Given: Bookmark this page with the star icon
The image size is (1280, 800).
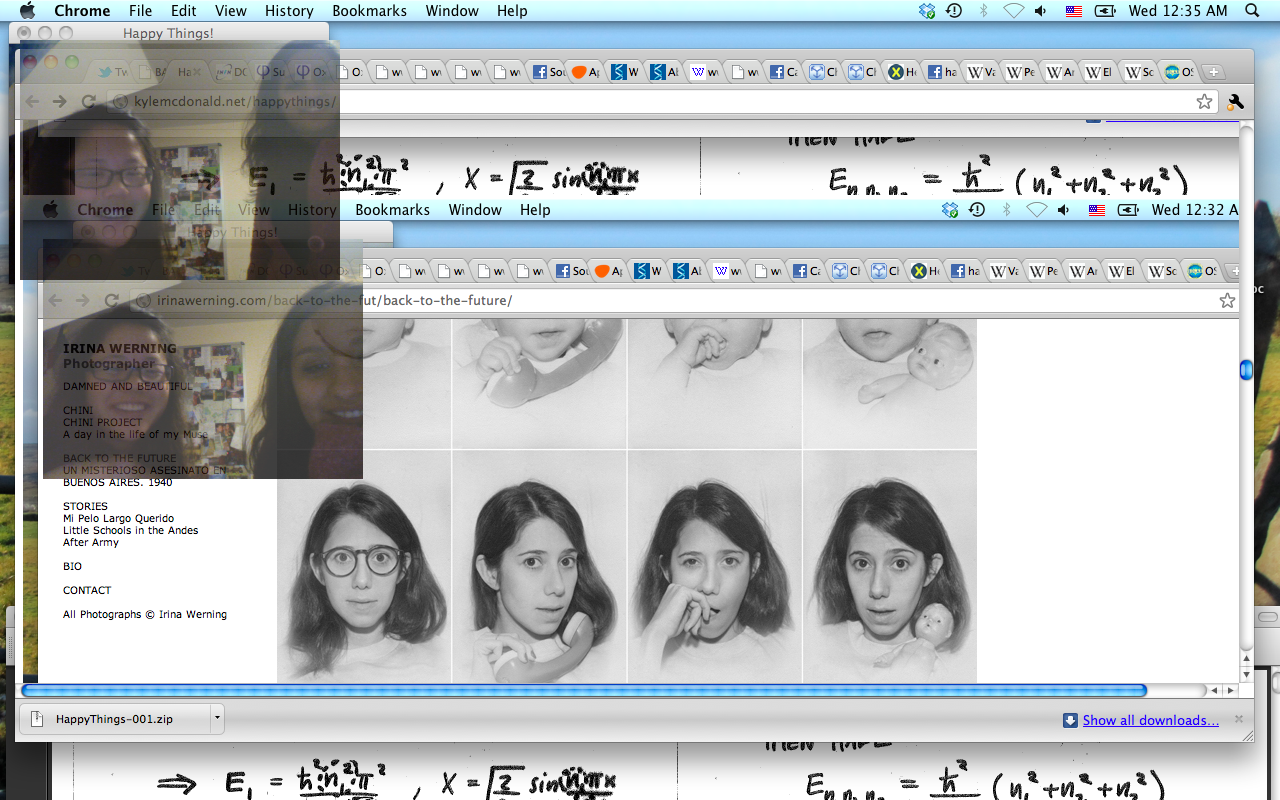Looking at the screenshot, I should coord(1204,102).
